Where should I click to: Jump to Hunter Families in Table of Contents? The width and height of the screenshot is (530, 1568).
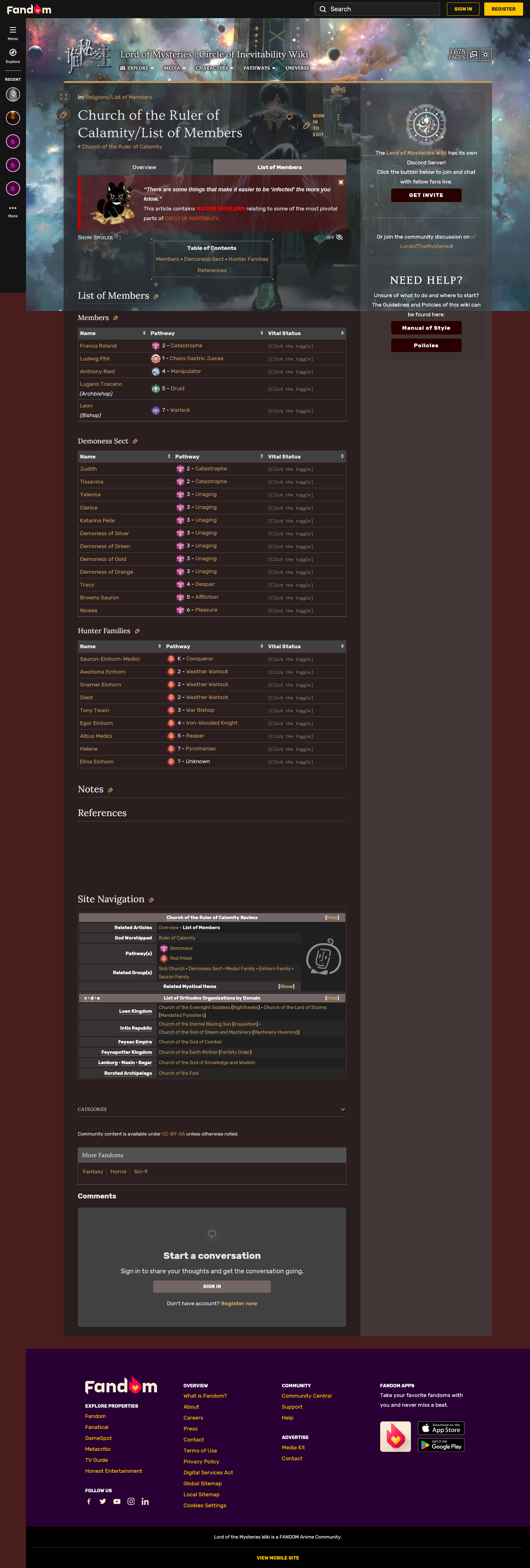249,259
